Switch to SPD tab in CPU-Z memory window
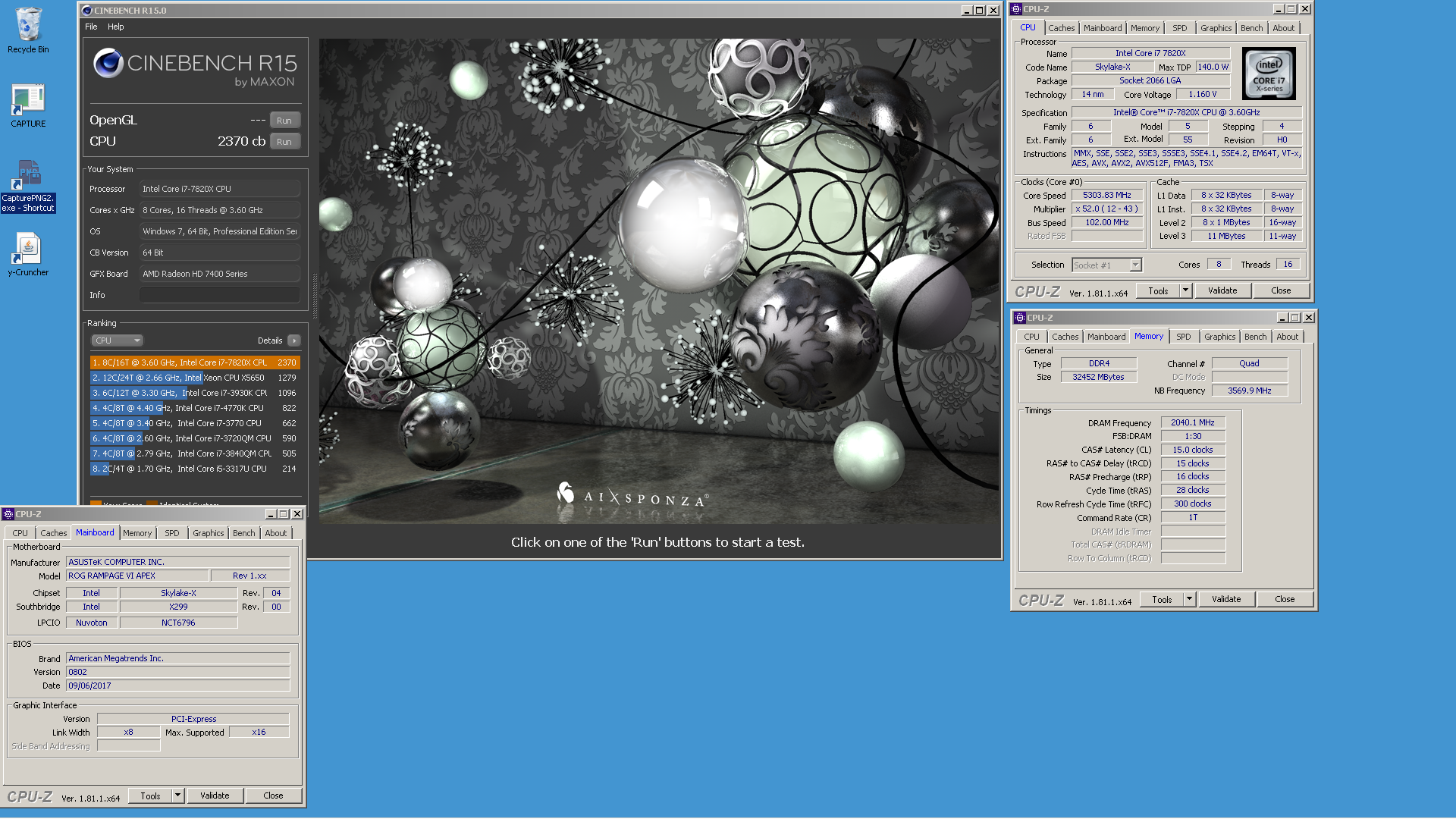Image resolution: width=1456 pixels, height=819 pixels. pyautogui.click(x=1183, y=337)
